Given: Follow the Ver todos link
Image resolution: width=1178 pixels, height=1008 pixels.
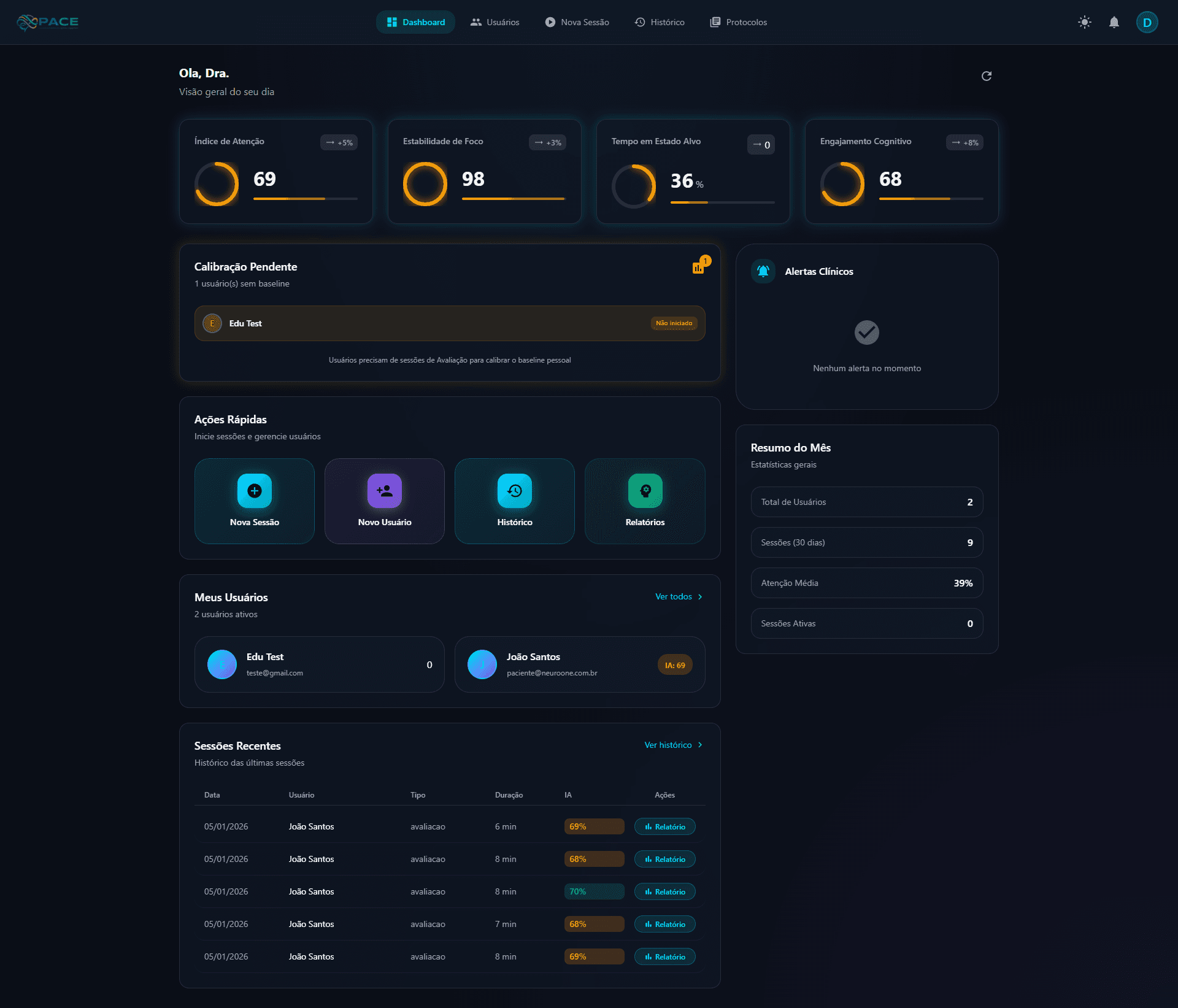Looking at the screenshot, I should click(679, 596).
